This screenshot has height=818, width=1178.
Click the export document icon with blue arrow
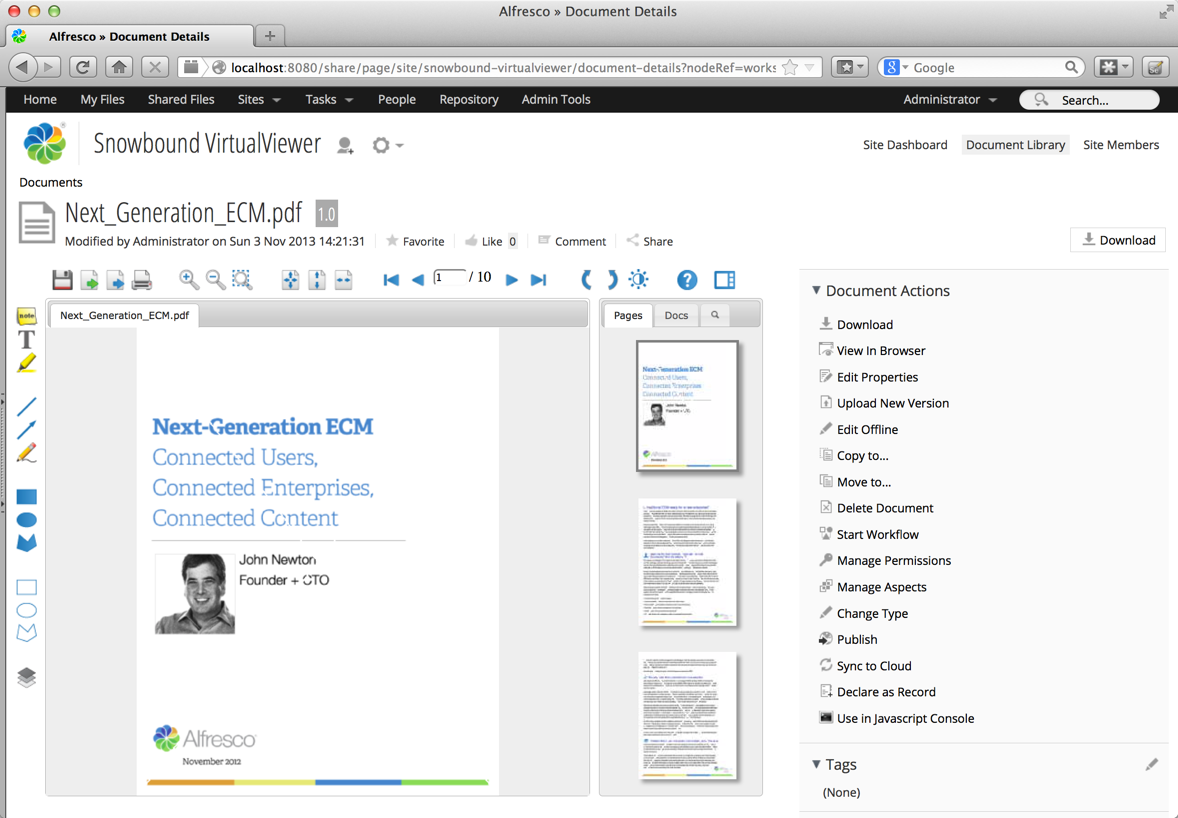(116, 280)
